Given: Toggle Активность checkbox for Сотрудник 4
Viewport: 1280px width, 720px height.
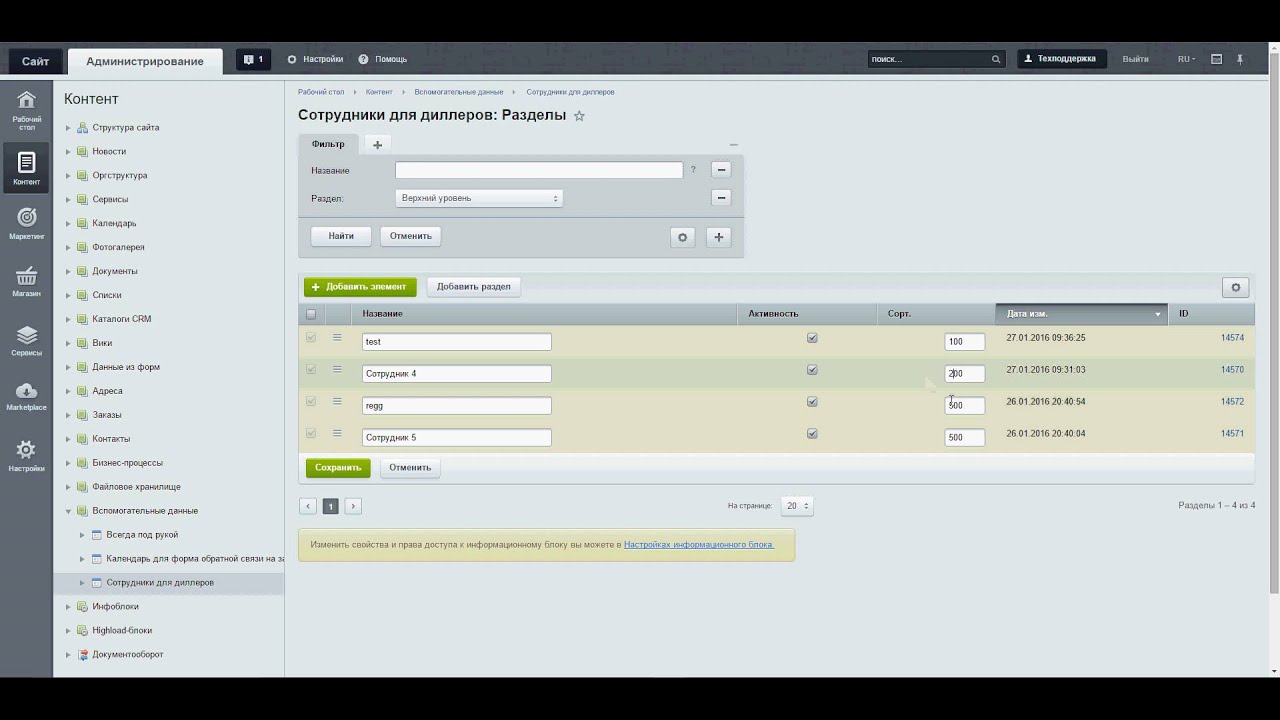Looking at the screenshot, I should click(812, 370).
